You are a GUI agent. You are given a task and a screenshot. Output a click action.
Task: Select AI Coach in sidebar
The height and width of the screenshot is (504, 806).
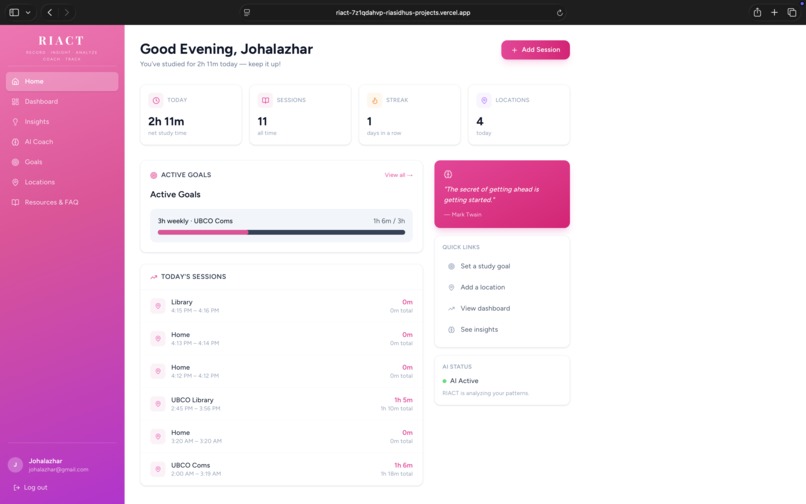[x=62, y=141]
